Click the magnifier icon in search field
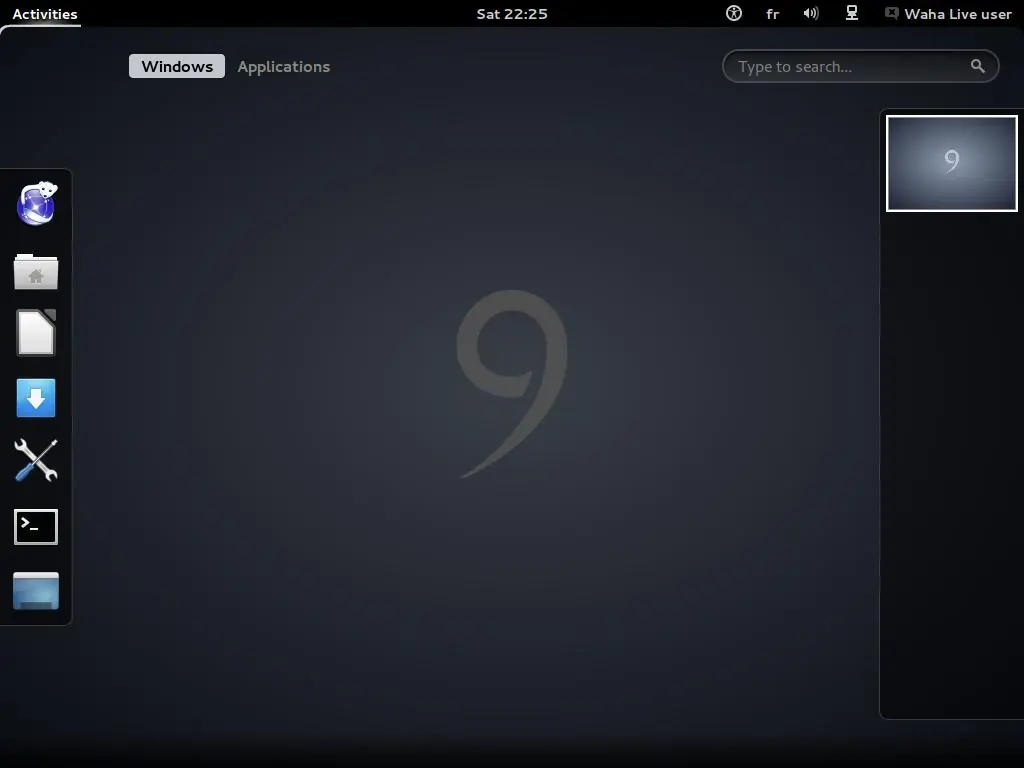 point(978,66)
